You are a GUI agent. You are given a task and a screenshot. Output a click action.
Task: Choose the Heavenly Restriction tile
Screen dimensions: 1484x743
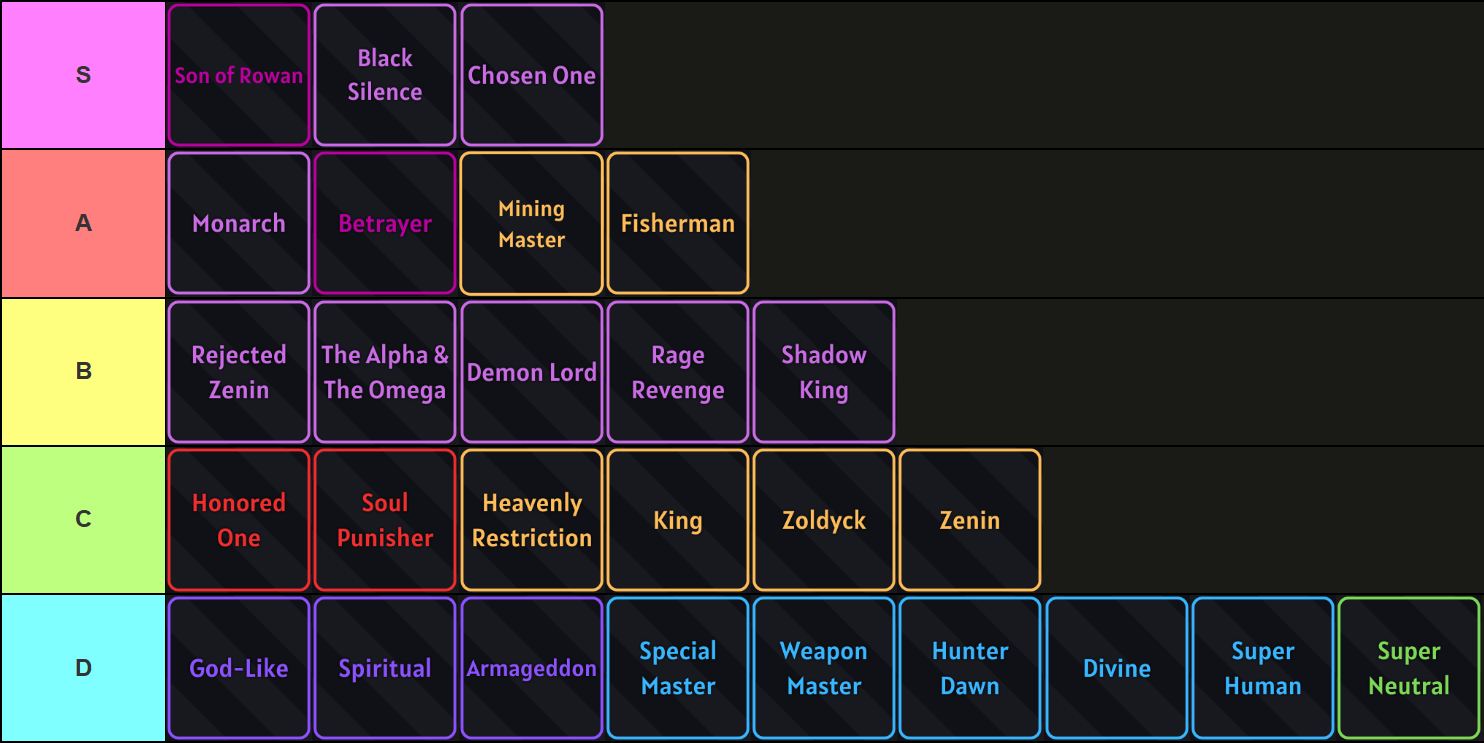532,520
